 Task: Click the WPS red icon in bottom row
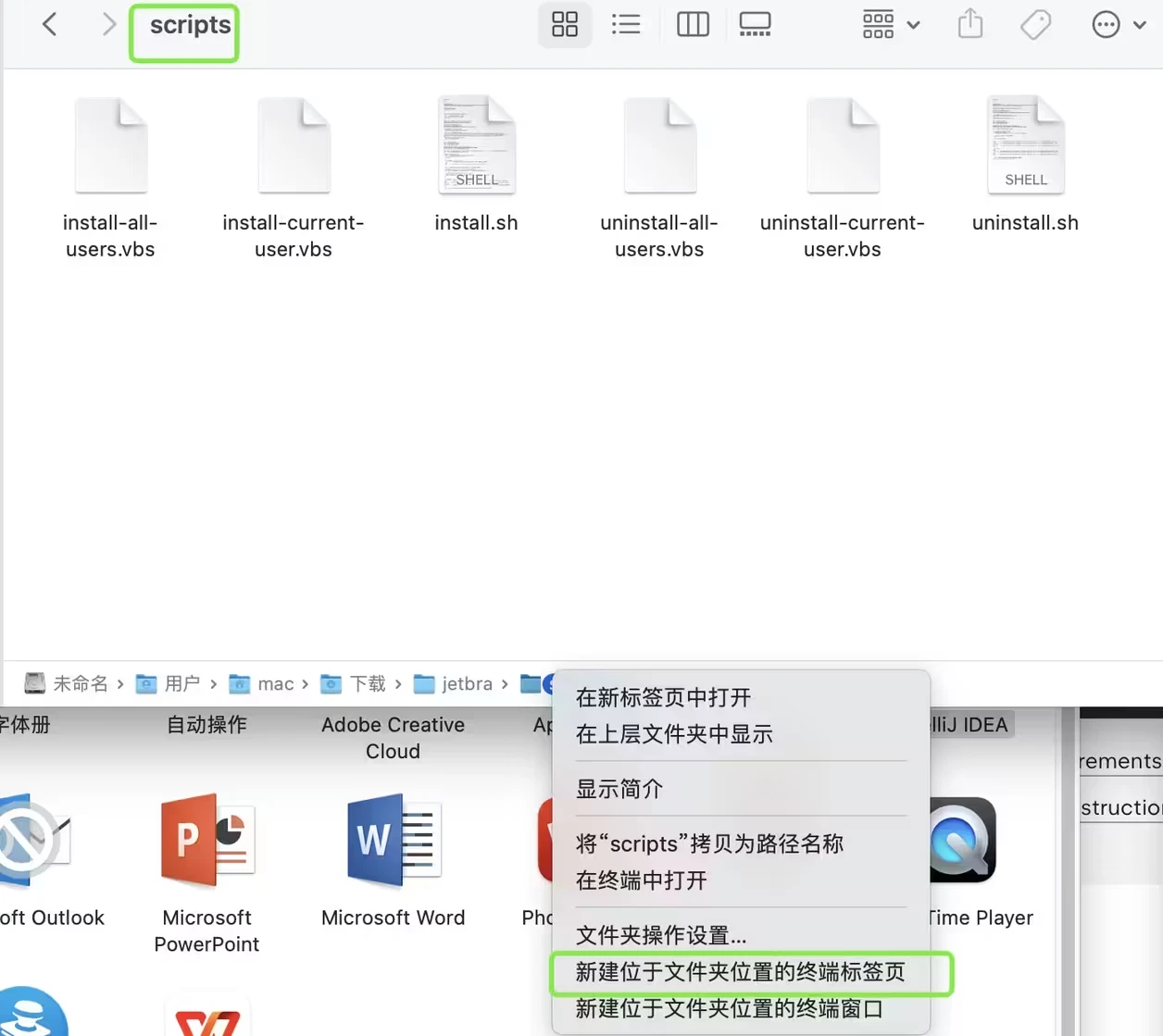click(x=207, y=1016)
